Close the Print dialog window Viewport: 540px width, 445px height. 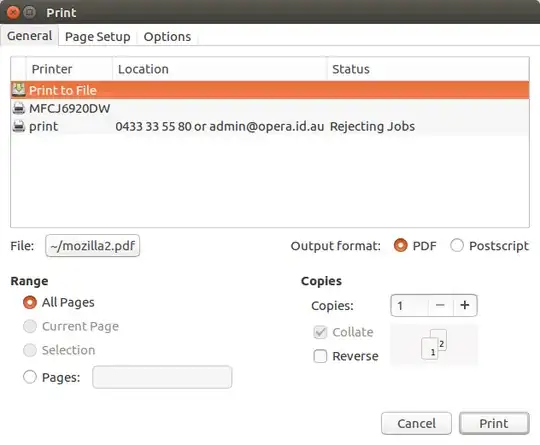pyautogui.click(x=13, y=12)
